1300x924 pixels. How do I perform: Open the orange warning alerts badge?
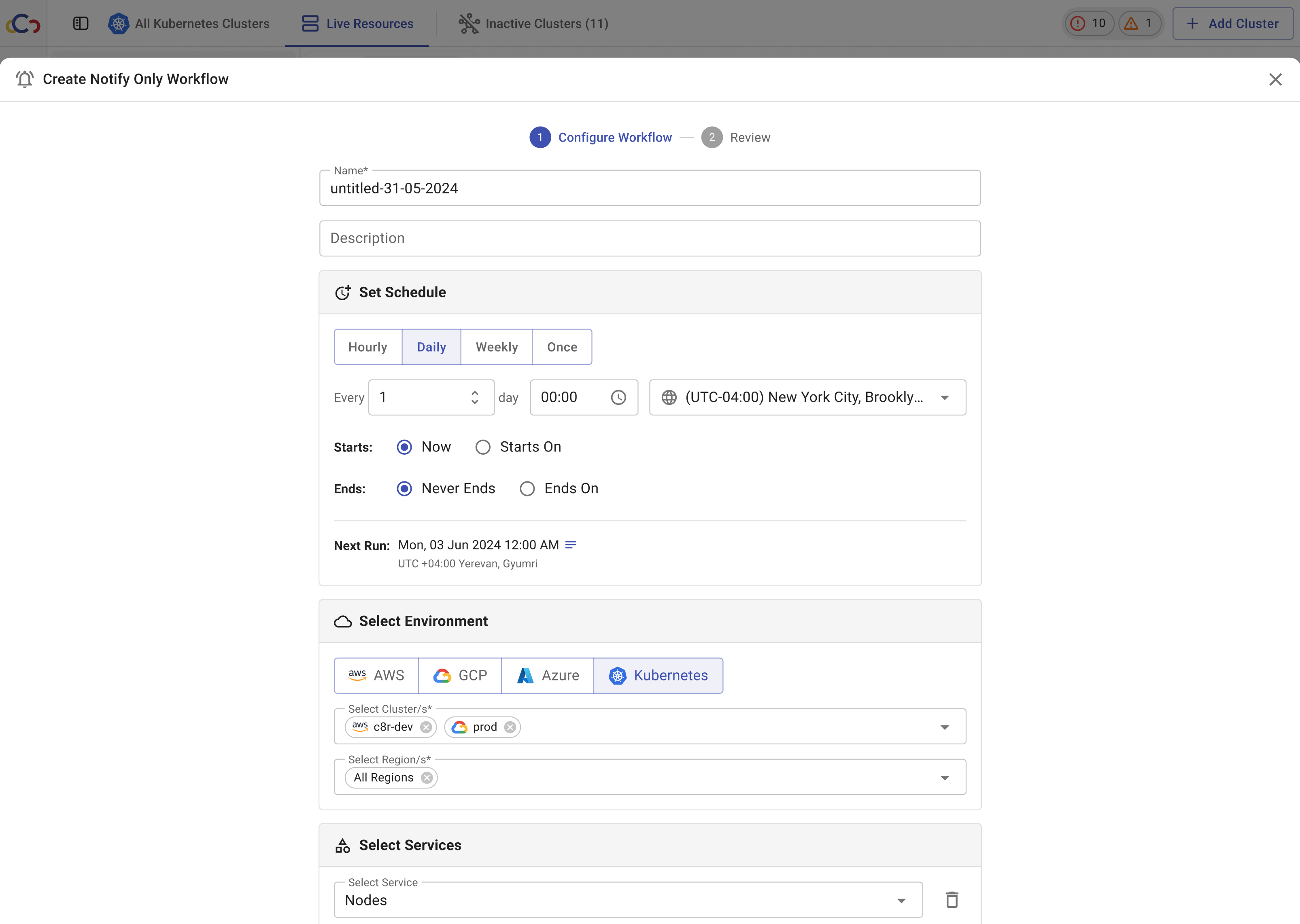click(1139, 23)
